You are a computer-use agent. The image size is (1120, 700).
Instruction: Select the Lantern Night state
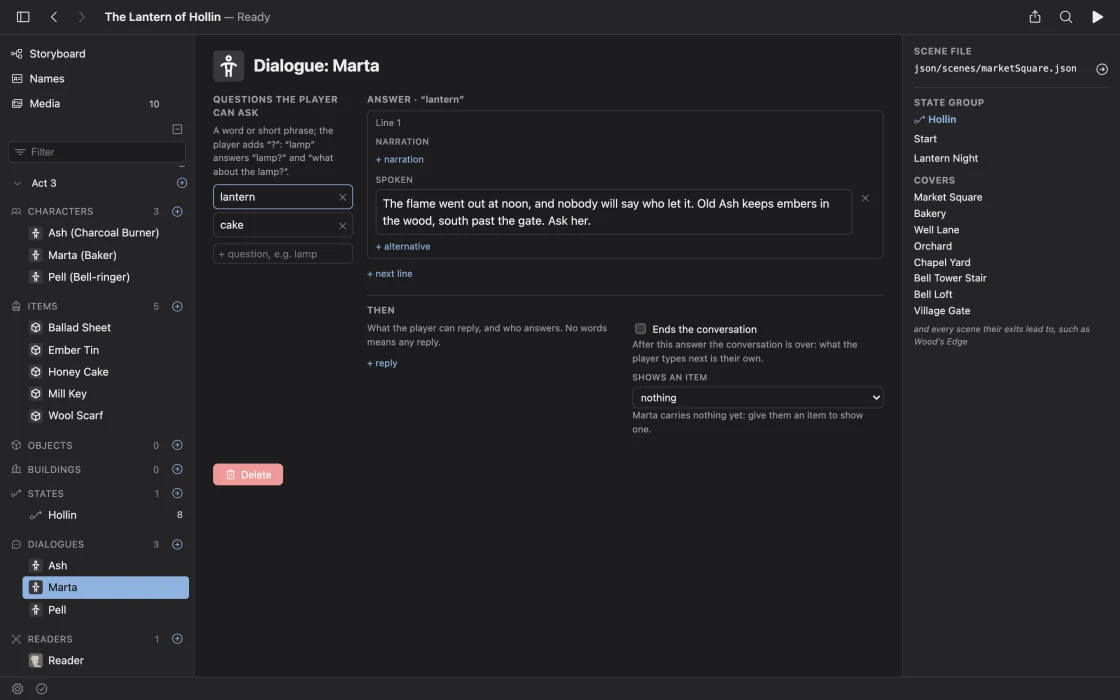(x=946, y=158)
